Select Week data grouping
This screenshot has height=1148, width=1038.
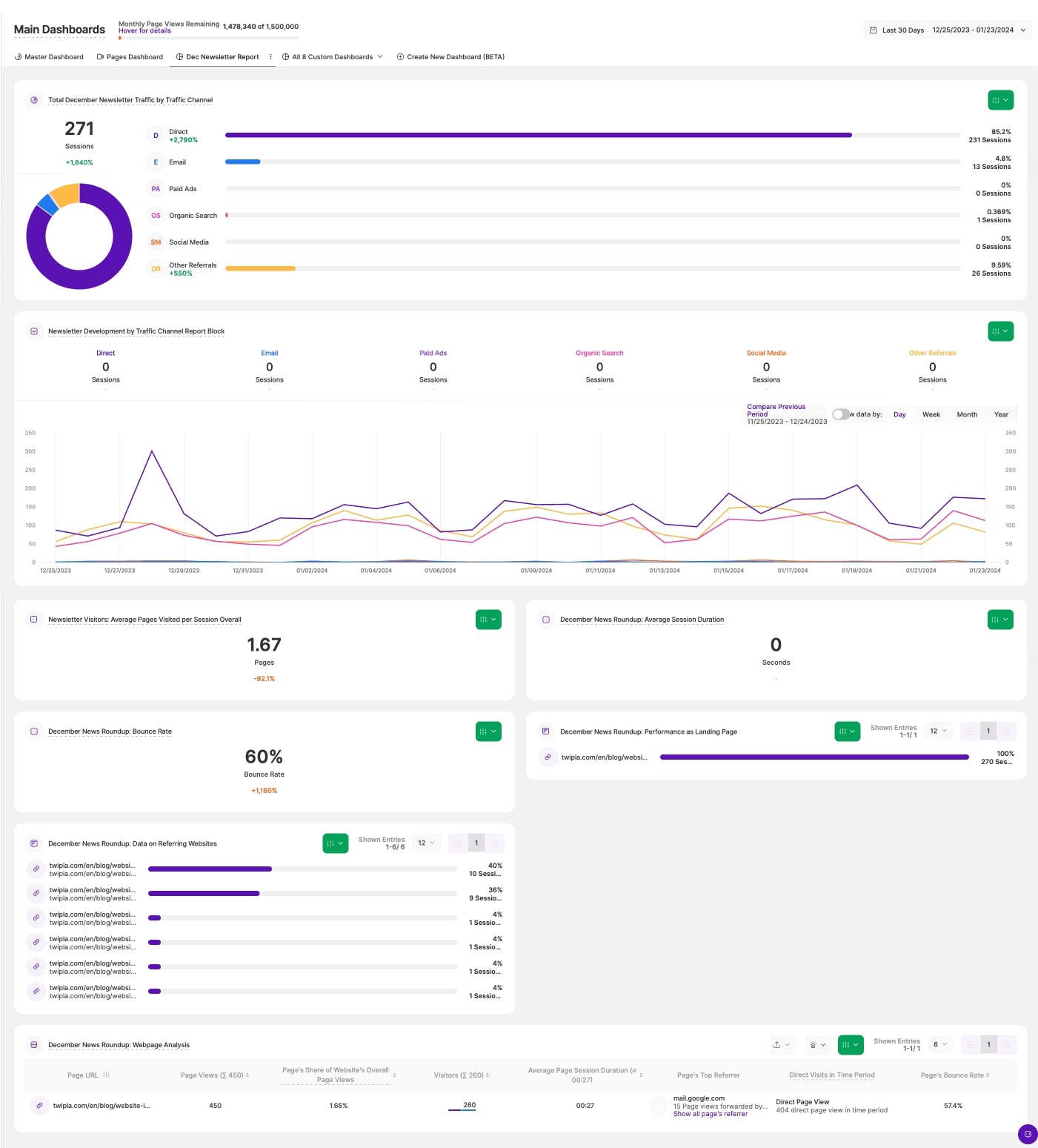(x=931, y=415)
